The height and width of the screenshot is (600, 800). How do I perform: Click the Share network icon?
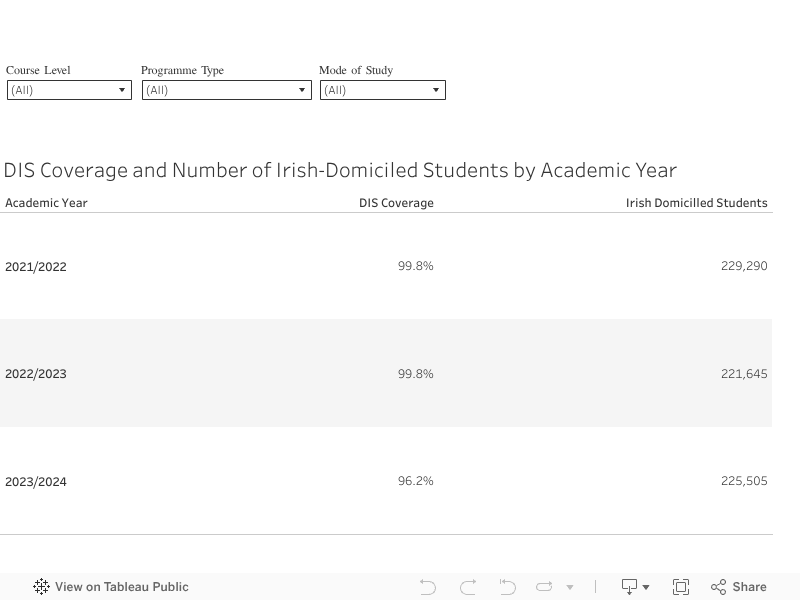click(x=718, y=587)
